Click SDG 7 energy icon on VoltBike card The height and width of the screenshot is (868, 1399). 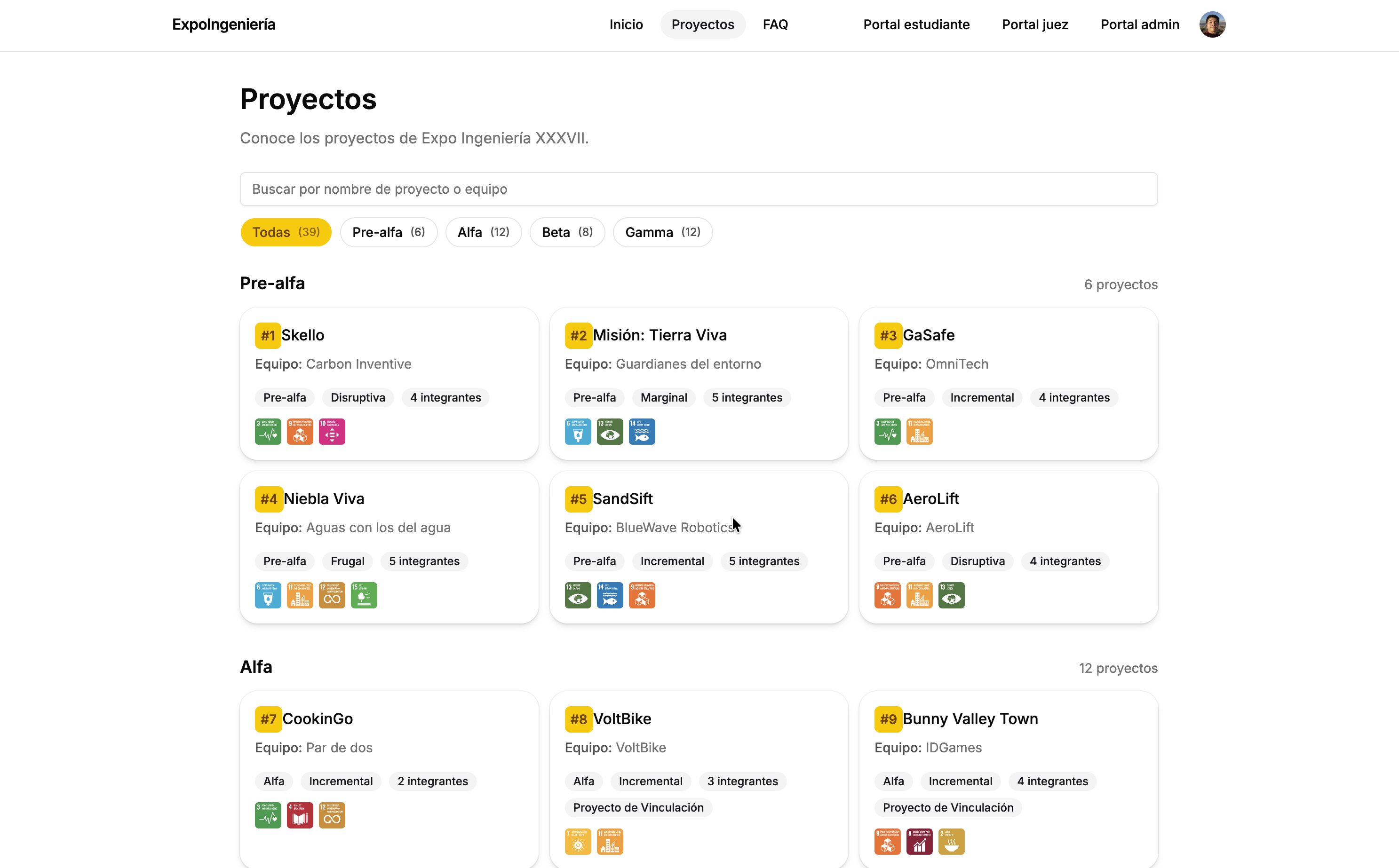[578, 842]
